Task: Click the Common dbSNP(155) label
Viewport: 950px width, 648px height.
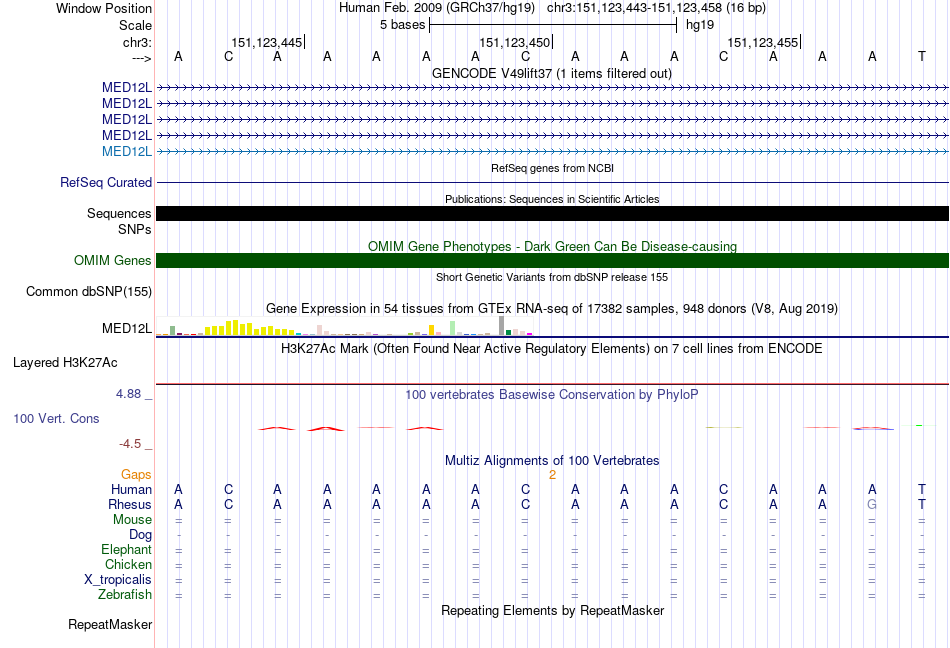Action: click(x=89, y=291)
